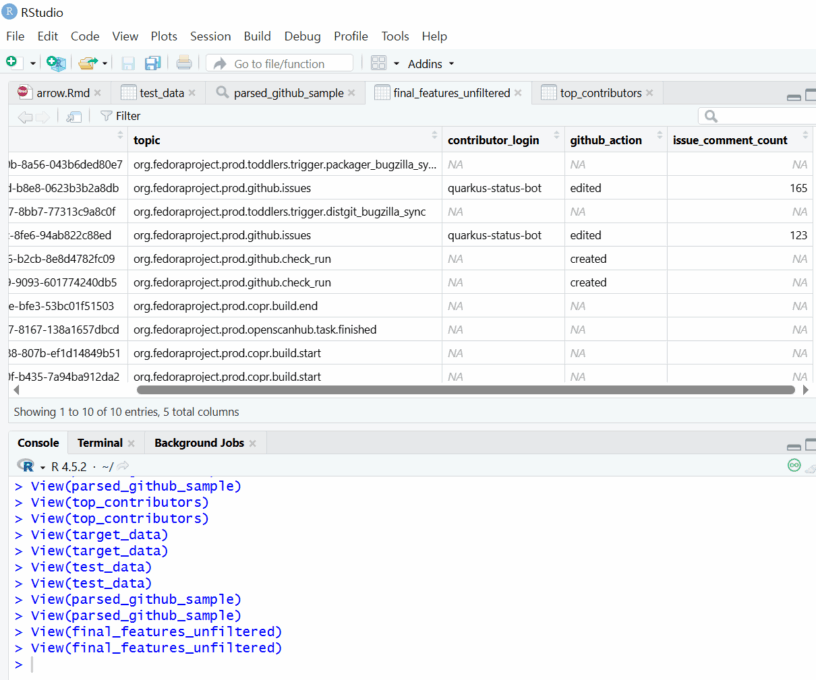
Task: Select the Print icon
Action: point(184,62)
